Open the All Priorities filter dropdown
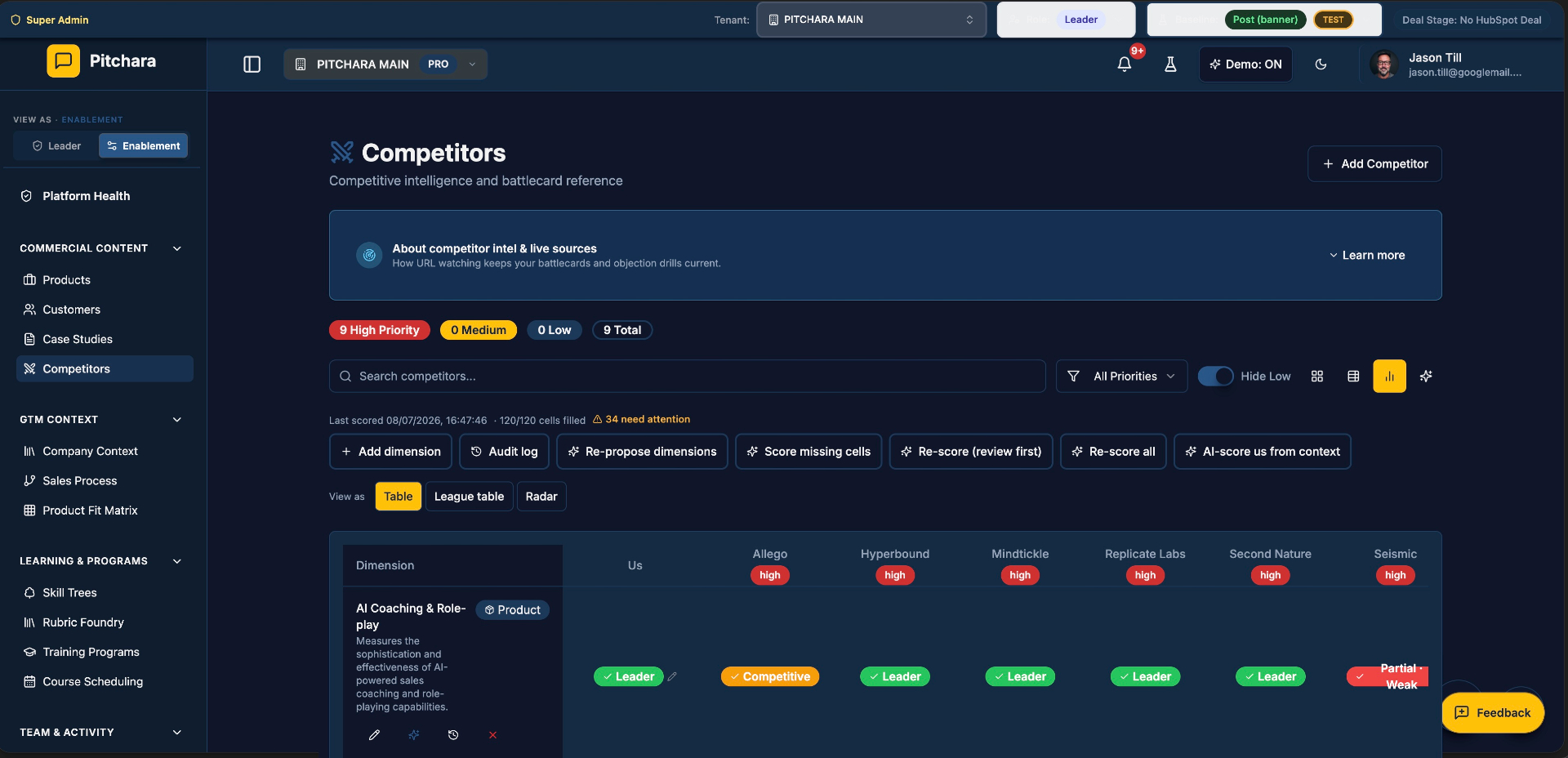 pos(1121,377)
